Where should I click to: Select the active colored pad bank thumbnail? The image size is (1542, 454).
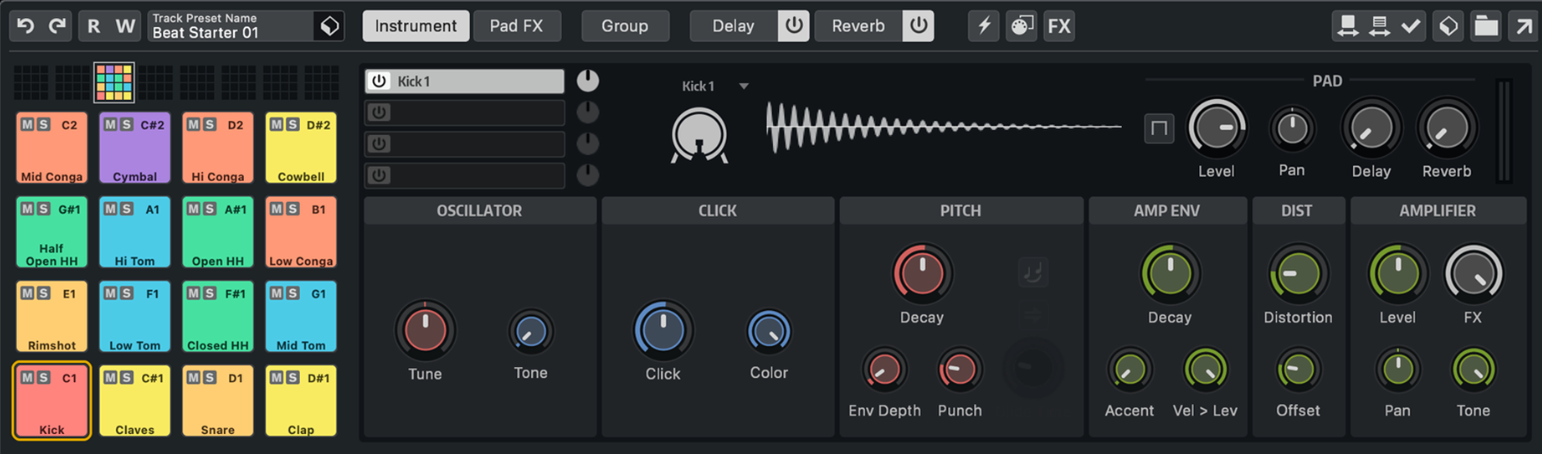[114, 82]
